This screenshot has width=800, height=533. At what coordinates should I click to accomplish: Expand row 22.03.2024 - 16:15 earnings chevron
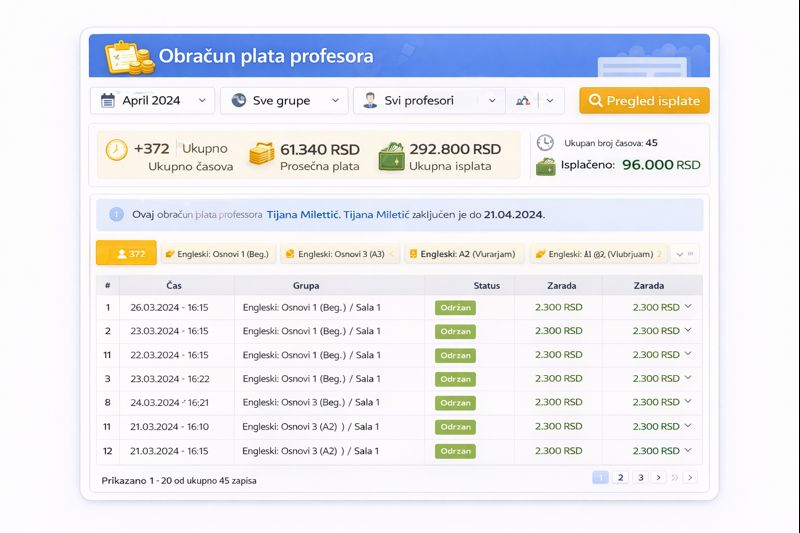(688, 354)
